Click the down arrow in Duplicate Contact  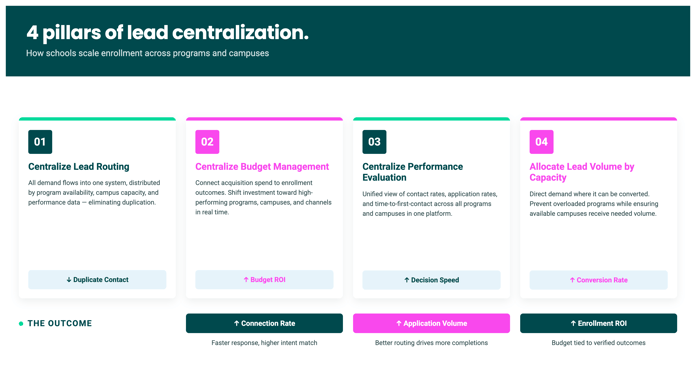[69, 280]
